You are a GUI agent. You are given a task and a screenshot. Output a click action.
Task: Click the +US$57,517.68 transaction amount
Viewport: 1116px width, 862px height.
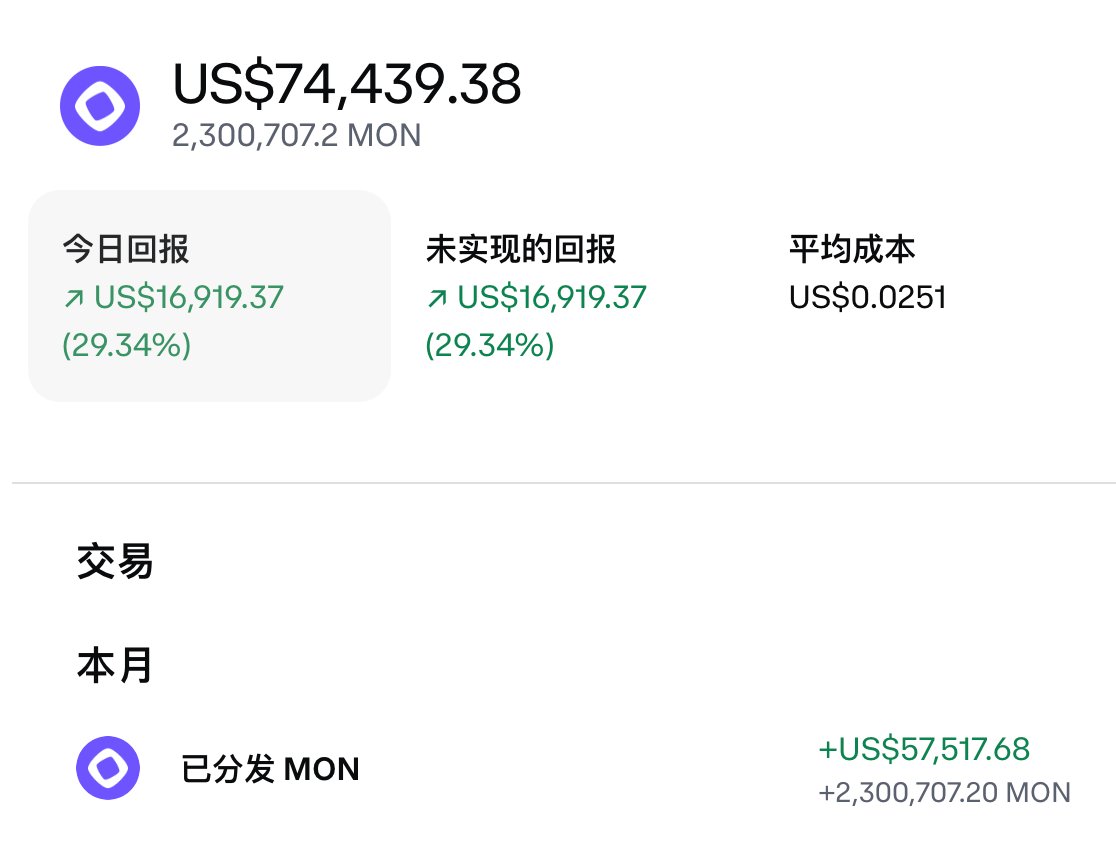tap(924, 749)
